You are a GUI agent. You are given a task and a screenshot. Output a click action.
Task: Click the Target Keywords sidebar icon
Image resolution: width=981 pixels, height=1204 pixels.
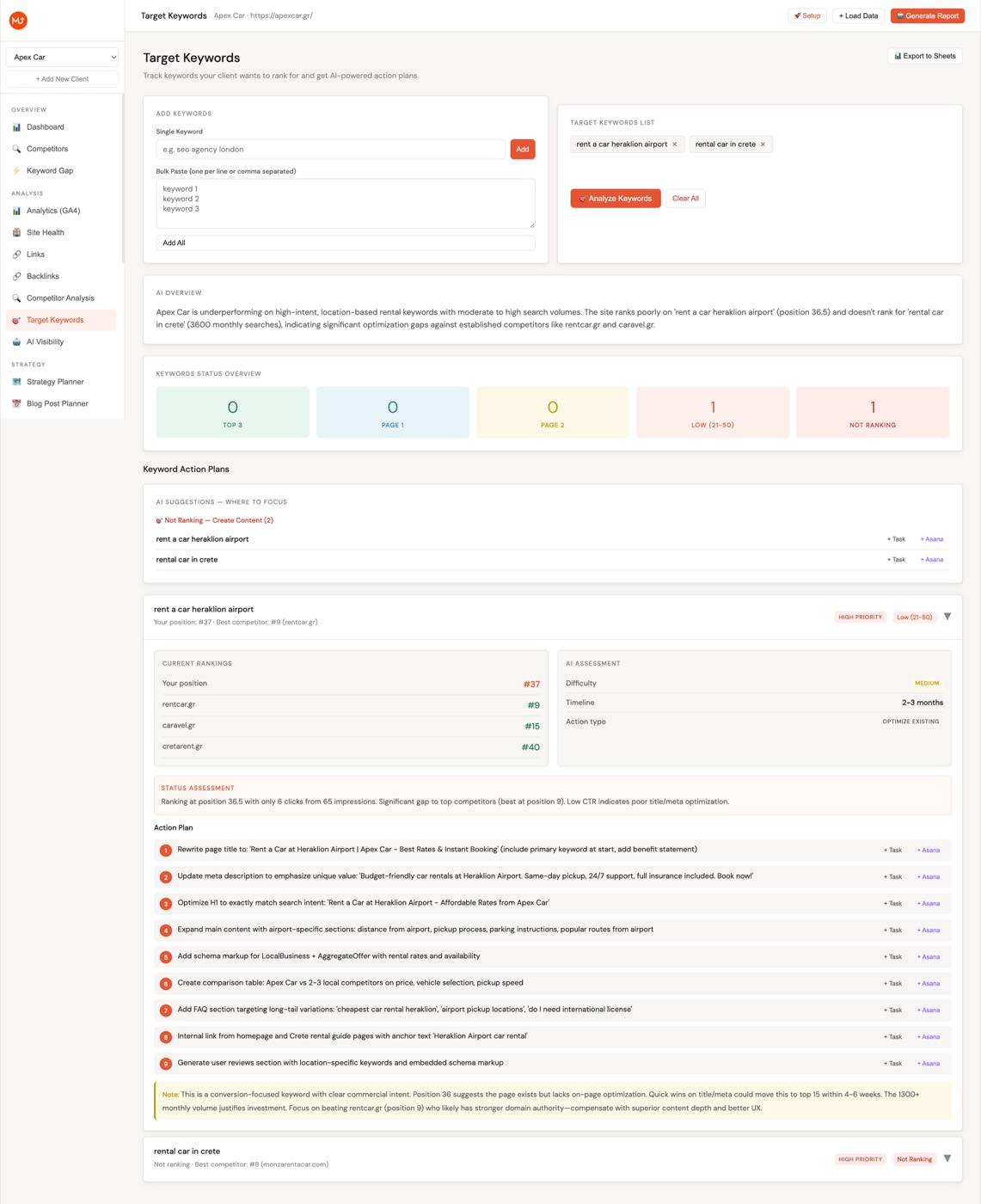[16, 320]
